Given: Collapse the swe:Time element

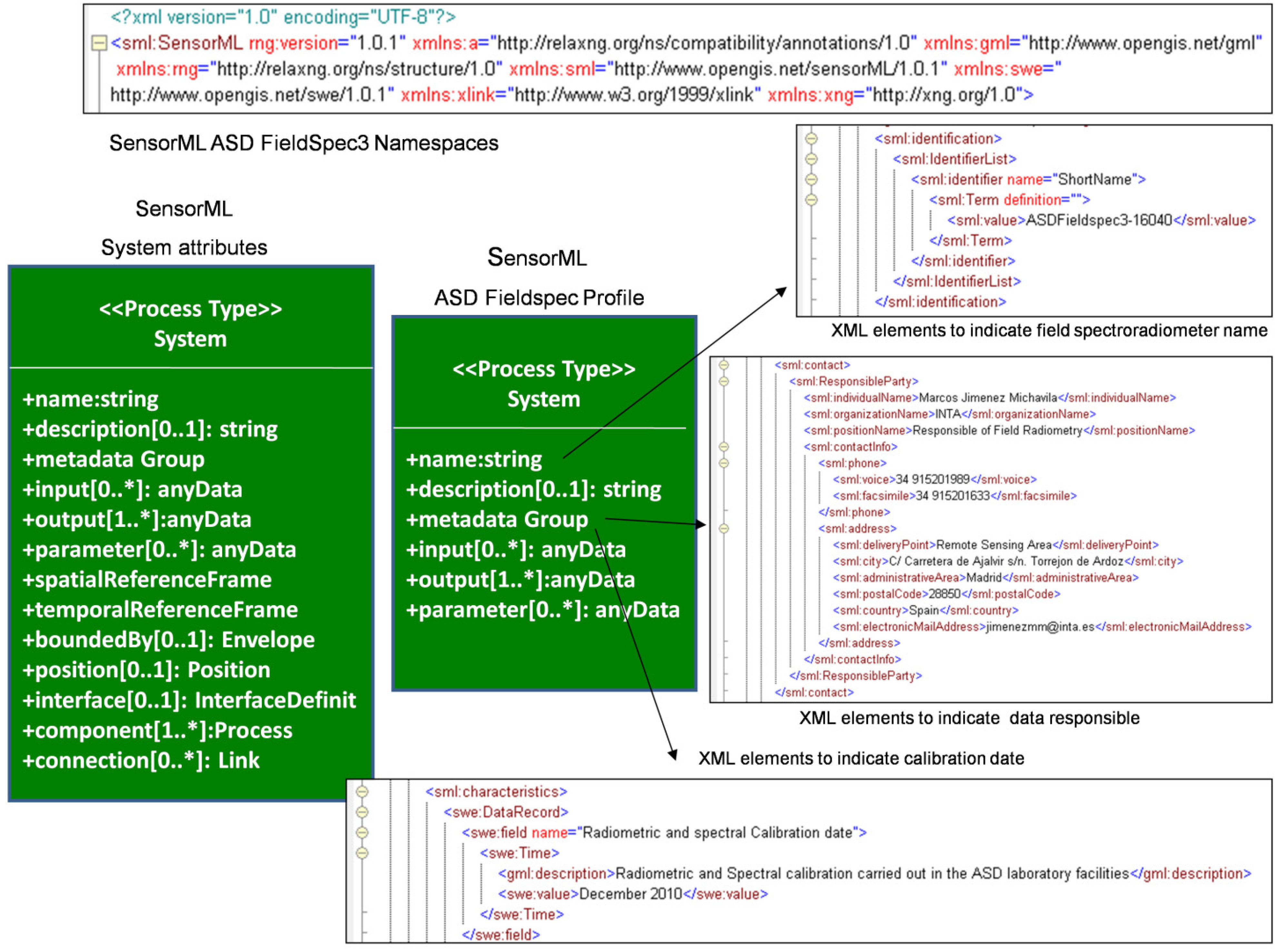Looking at the screenshot, I should coord(362,853).
